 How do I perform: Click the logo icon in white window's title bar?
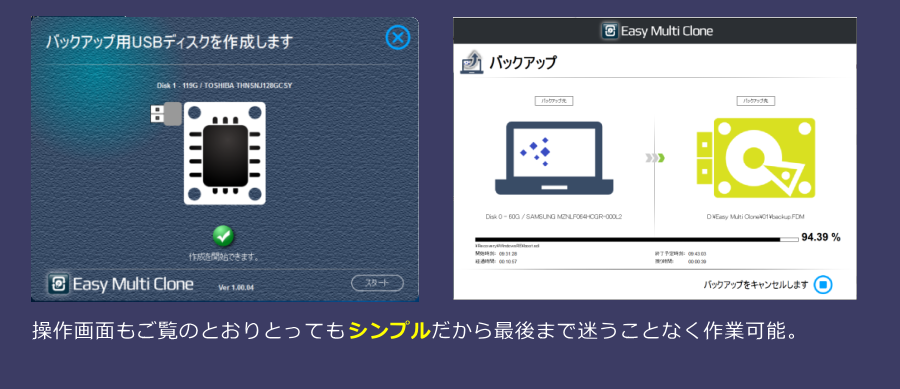click(x=609, y=30)
